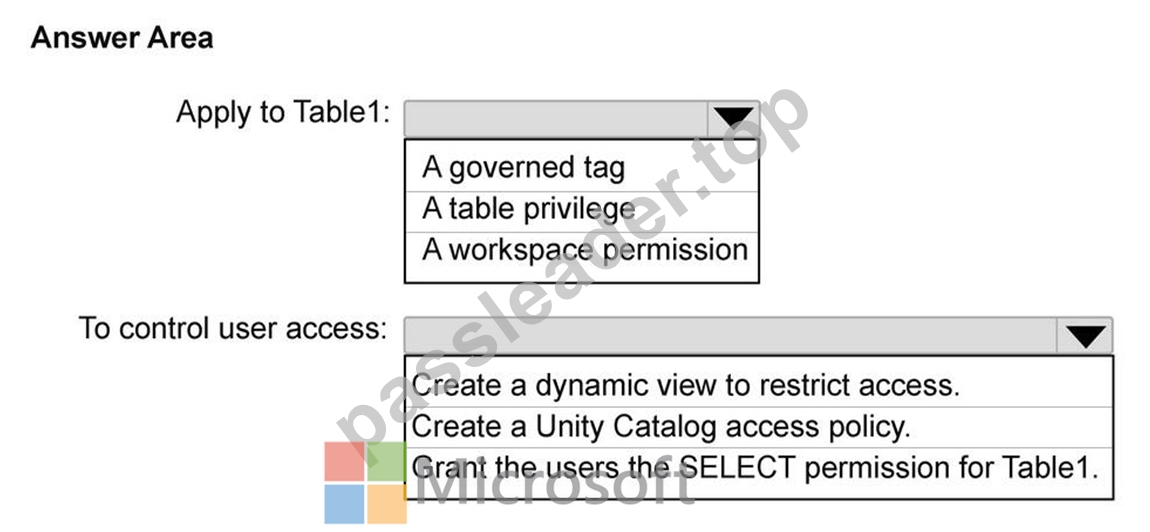Viewport: 1150px width, 532px height.
Task: Click the Apply to Table1 label
Action: tap(284, 112)
